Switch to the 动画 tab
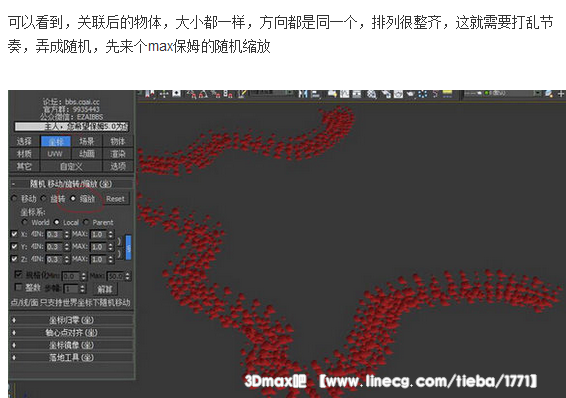This screenshot has height=398, width=566. pyautogui.click(x=87, y=154)
